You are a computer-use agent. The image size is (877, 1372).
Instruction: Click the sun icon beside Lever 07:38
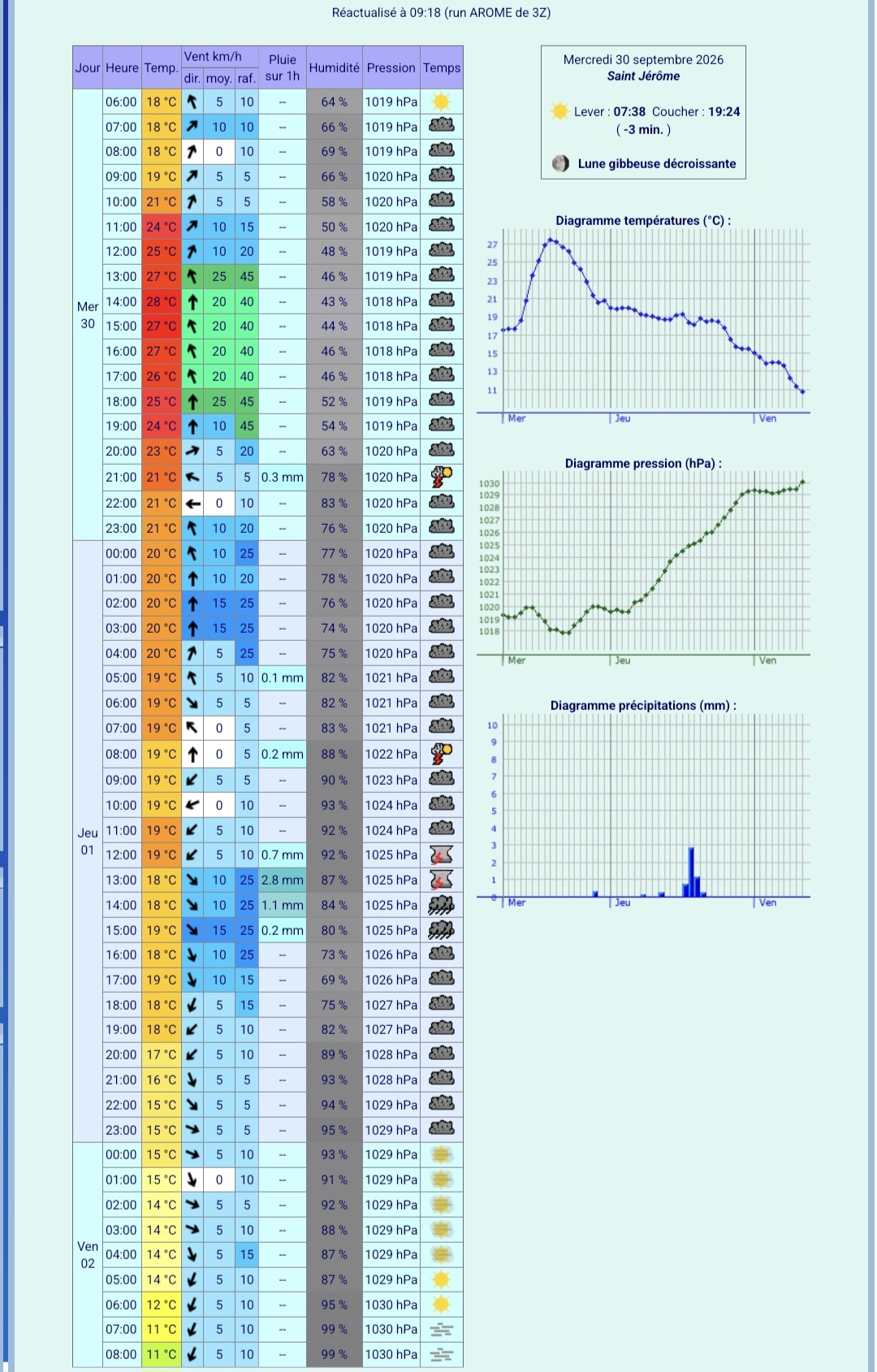[559, 111]
